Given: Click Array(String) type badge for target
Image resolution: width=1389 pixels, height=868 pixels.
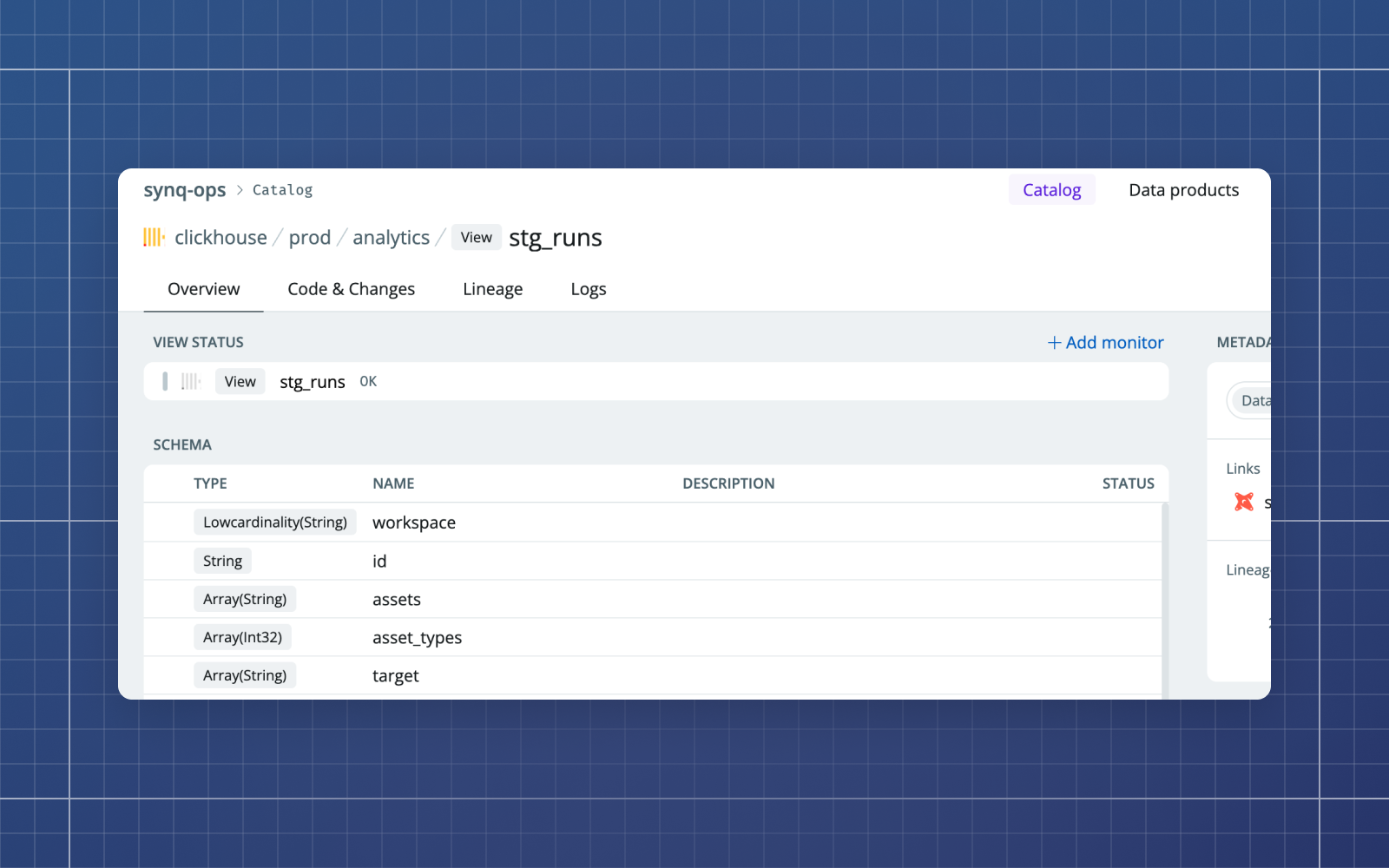Looking at the screenshot, I should (x=245, y=675).
